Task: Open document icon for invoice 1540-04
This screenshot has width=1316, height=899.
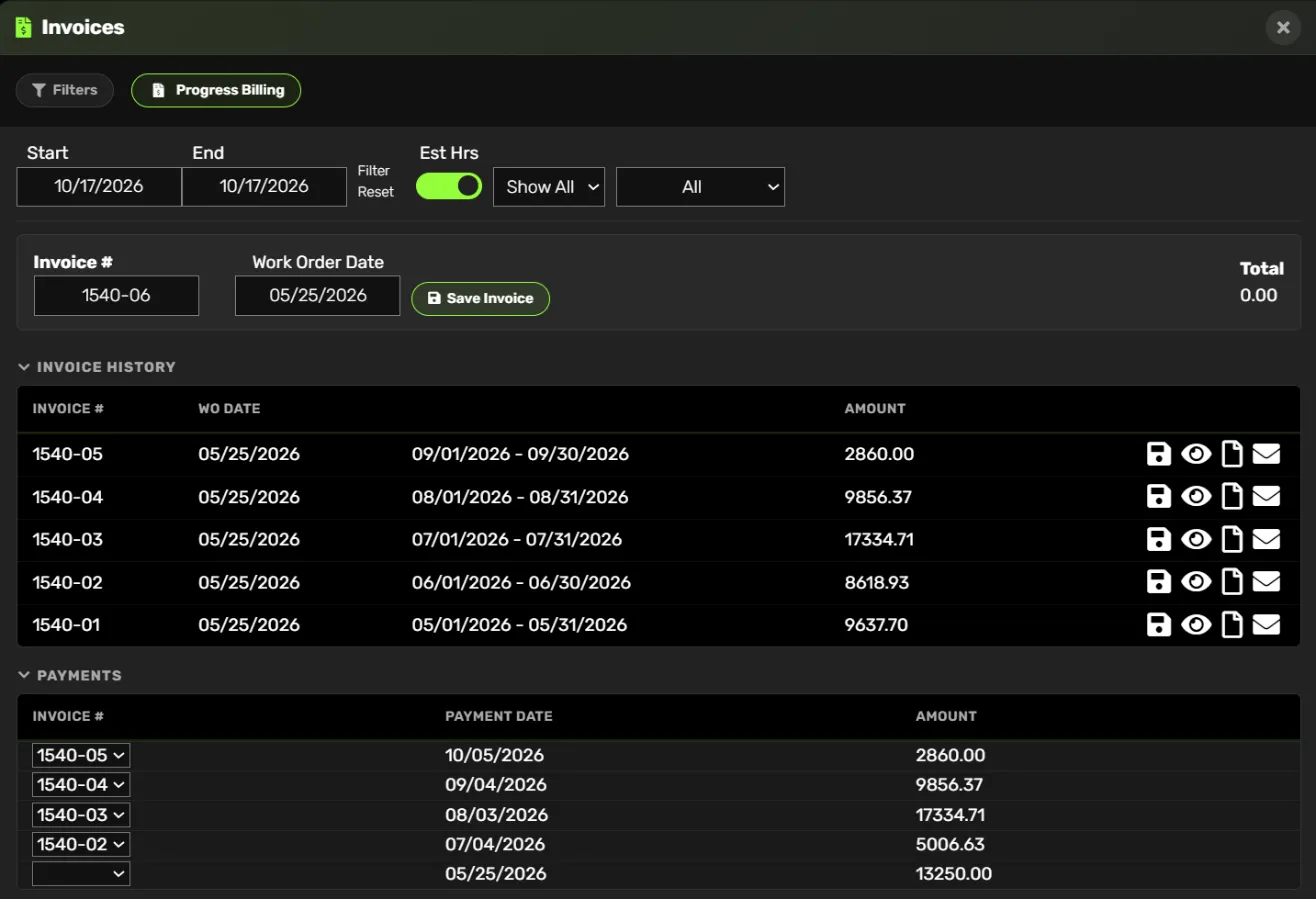Action: pyautogui.click(x=1233, y=497)
